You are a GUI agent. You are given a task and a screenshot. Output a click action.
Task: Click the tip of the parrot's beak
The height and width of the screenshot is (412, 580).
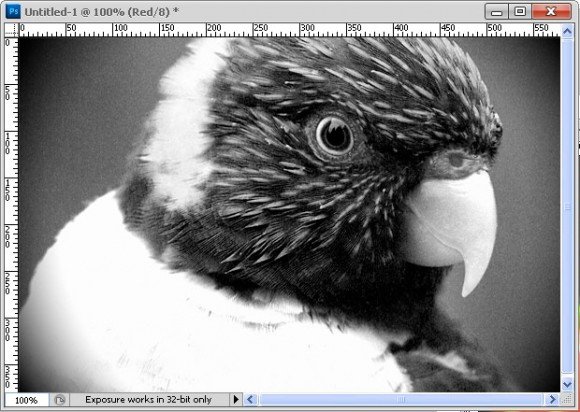pos(467,290)
